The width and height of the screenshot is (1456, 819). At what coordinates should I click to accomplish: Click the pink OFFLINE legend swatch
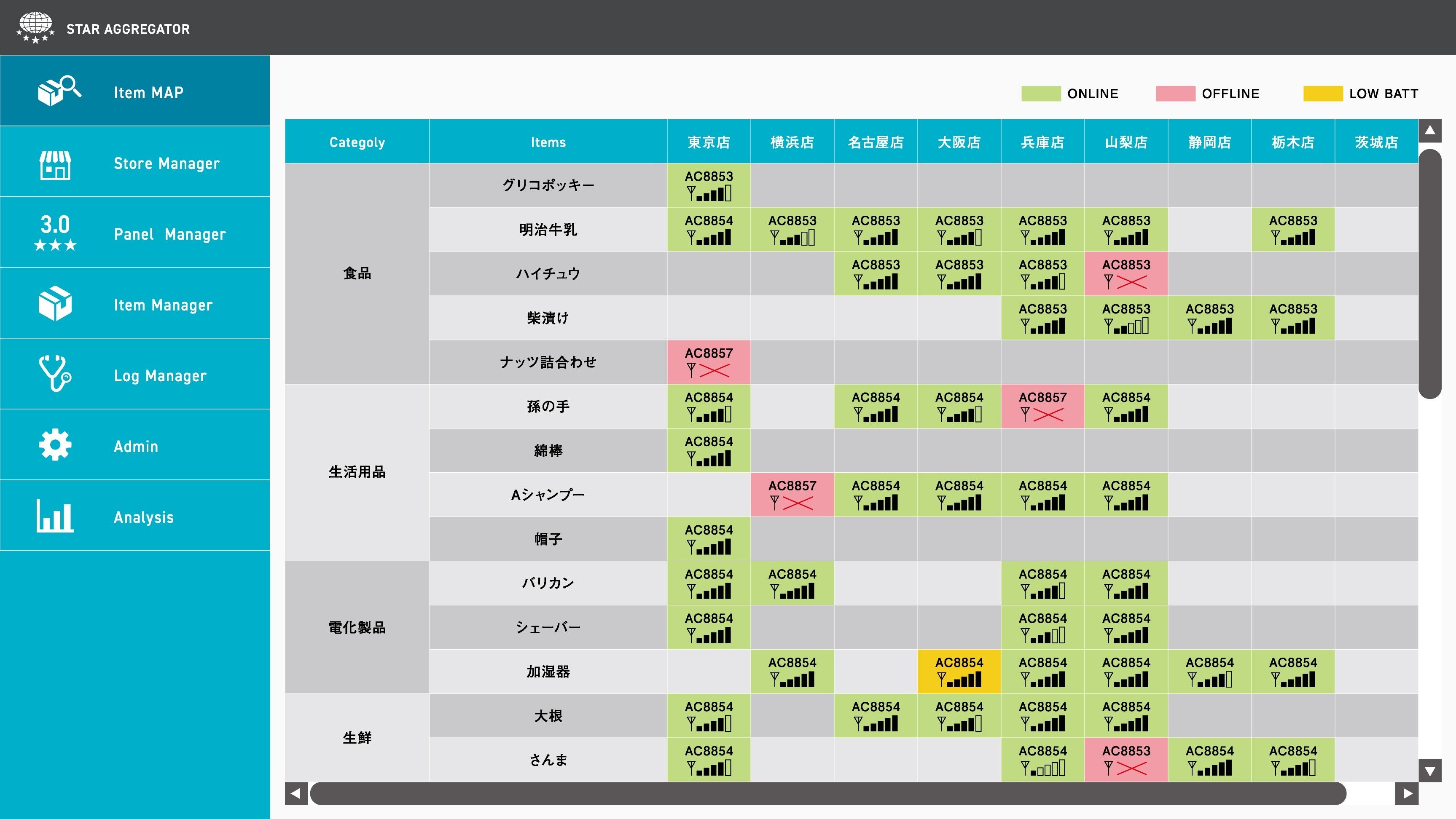(1175, 93)
